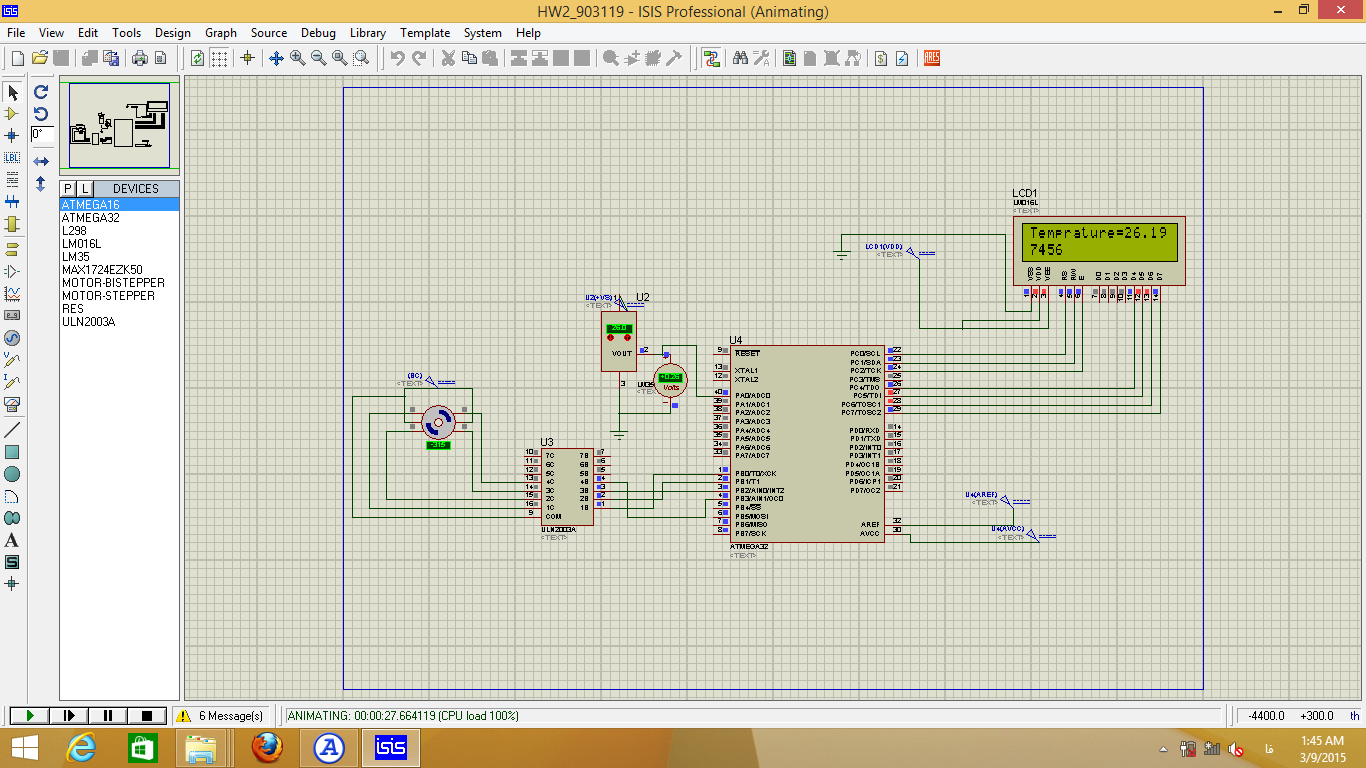Click the Rotate Clockwise icon
The height and width of the screenshot is (768, 1366).
(x=41, y=92)
